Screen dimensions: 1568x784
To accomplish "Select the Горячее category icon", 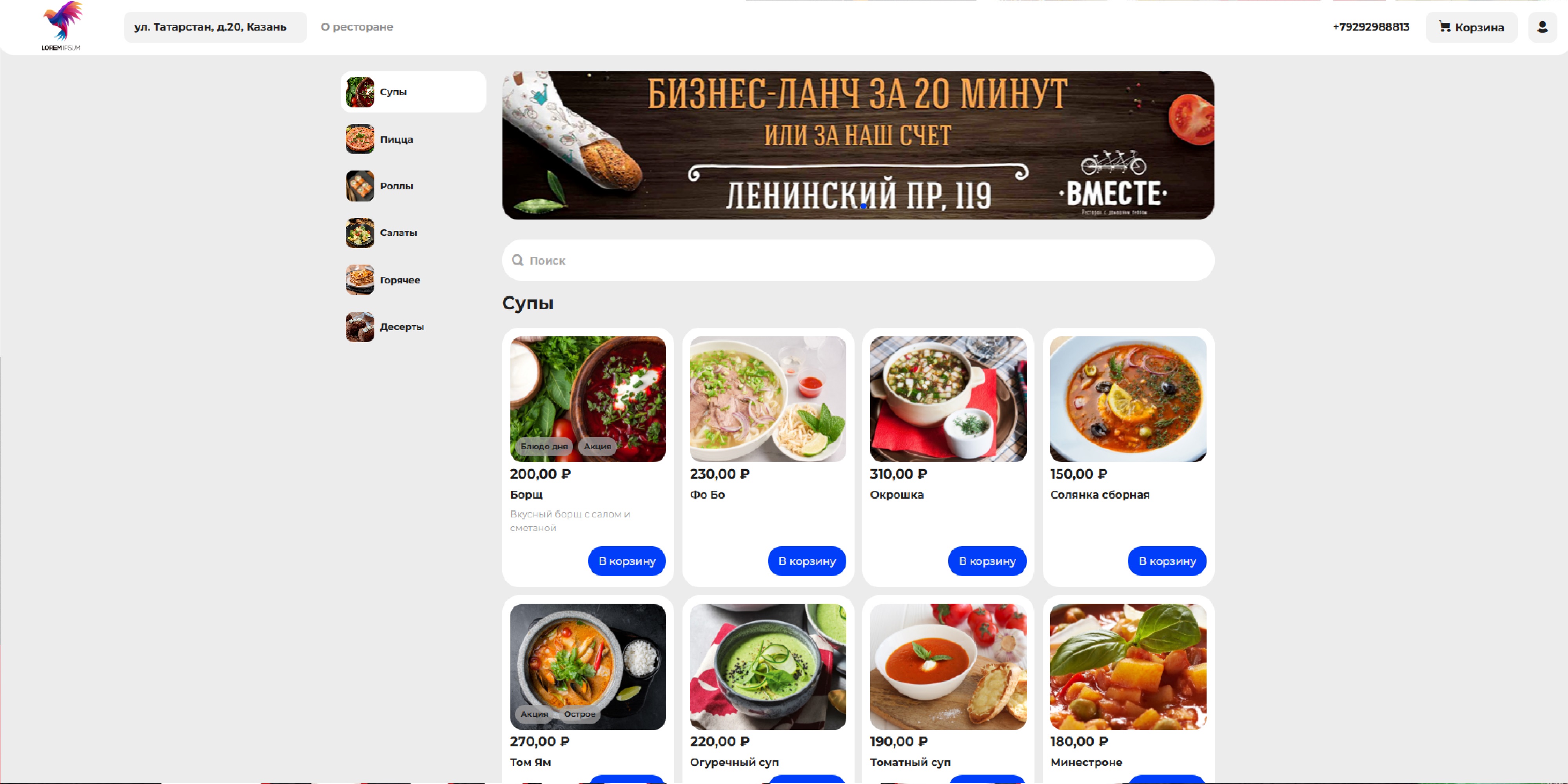I will click(x=360, y=279).
